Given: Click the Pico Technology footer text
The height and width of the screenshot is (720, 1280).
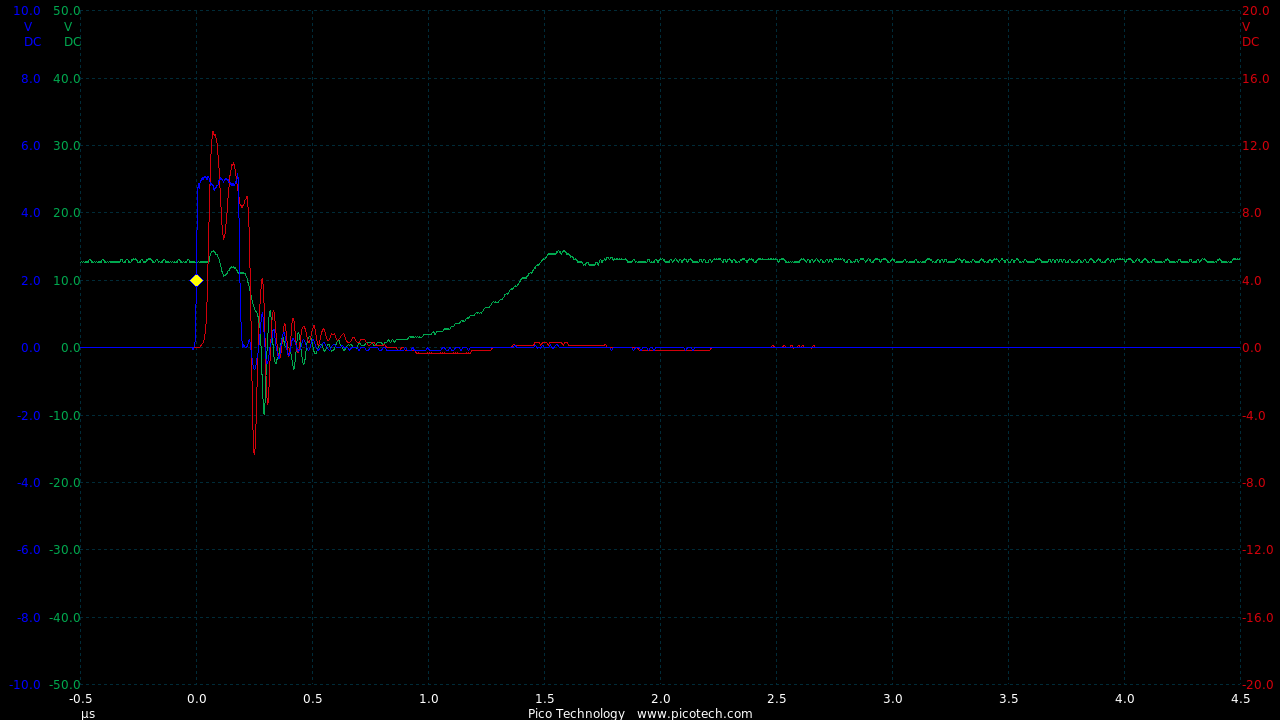Looking at the screenshot, I should pyautogui.click(x=576, y=713).
